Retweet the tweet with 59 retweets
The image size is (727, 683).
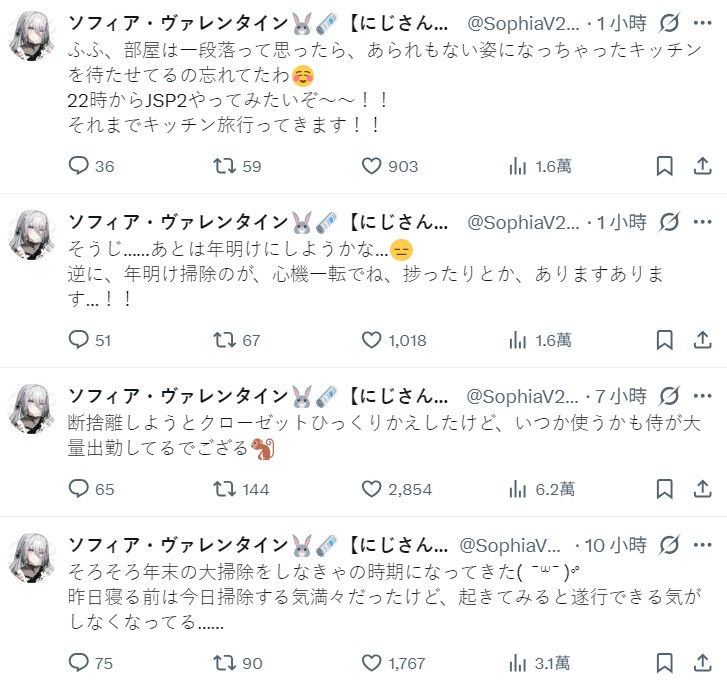(x=226, y=166)
